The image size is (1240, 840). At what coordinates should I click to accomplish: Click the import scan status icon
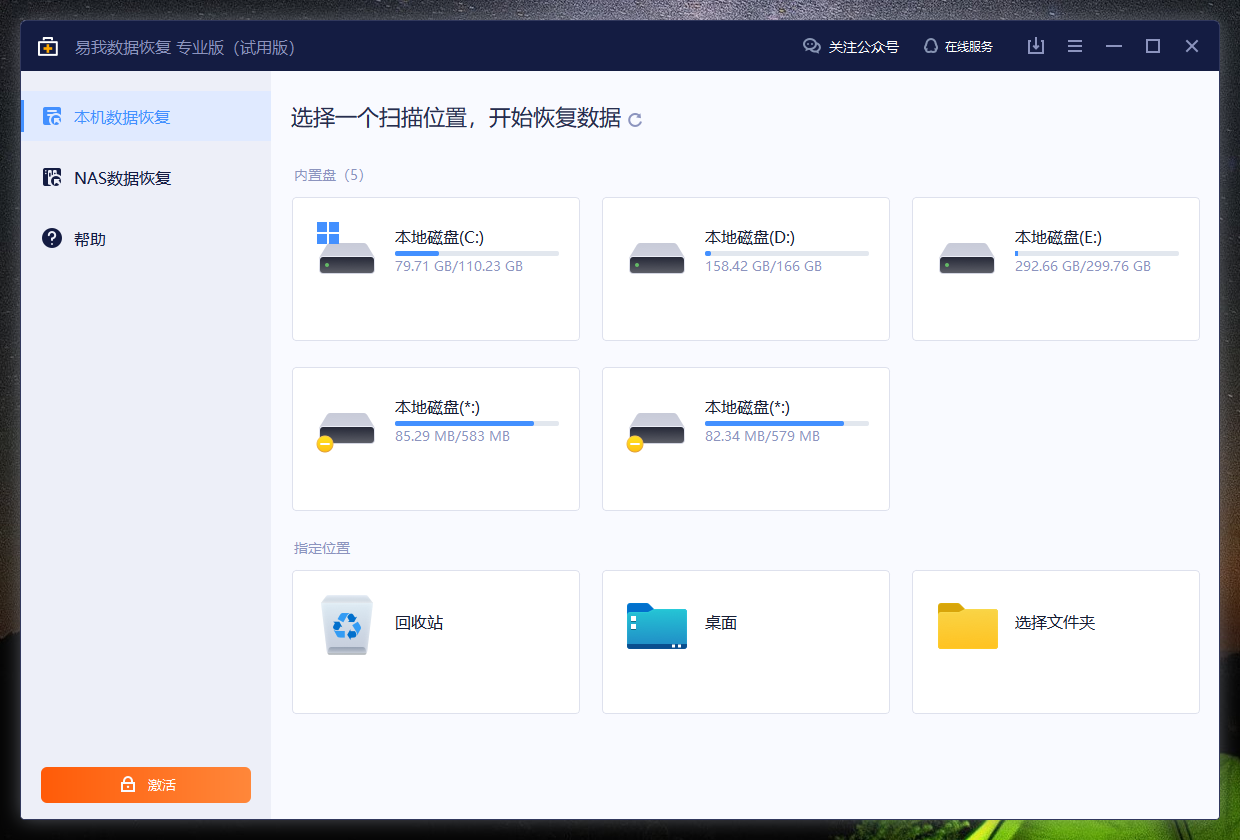[x=1036, y=46]
